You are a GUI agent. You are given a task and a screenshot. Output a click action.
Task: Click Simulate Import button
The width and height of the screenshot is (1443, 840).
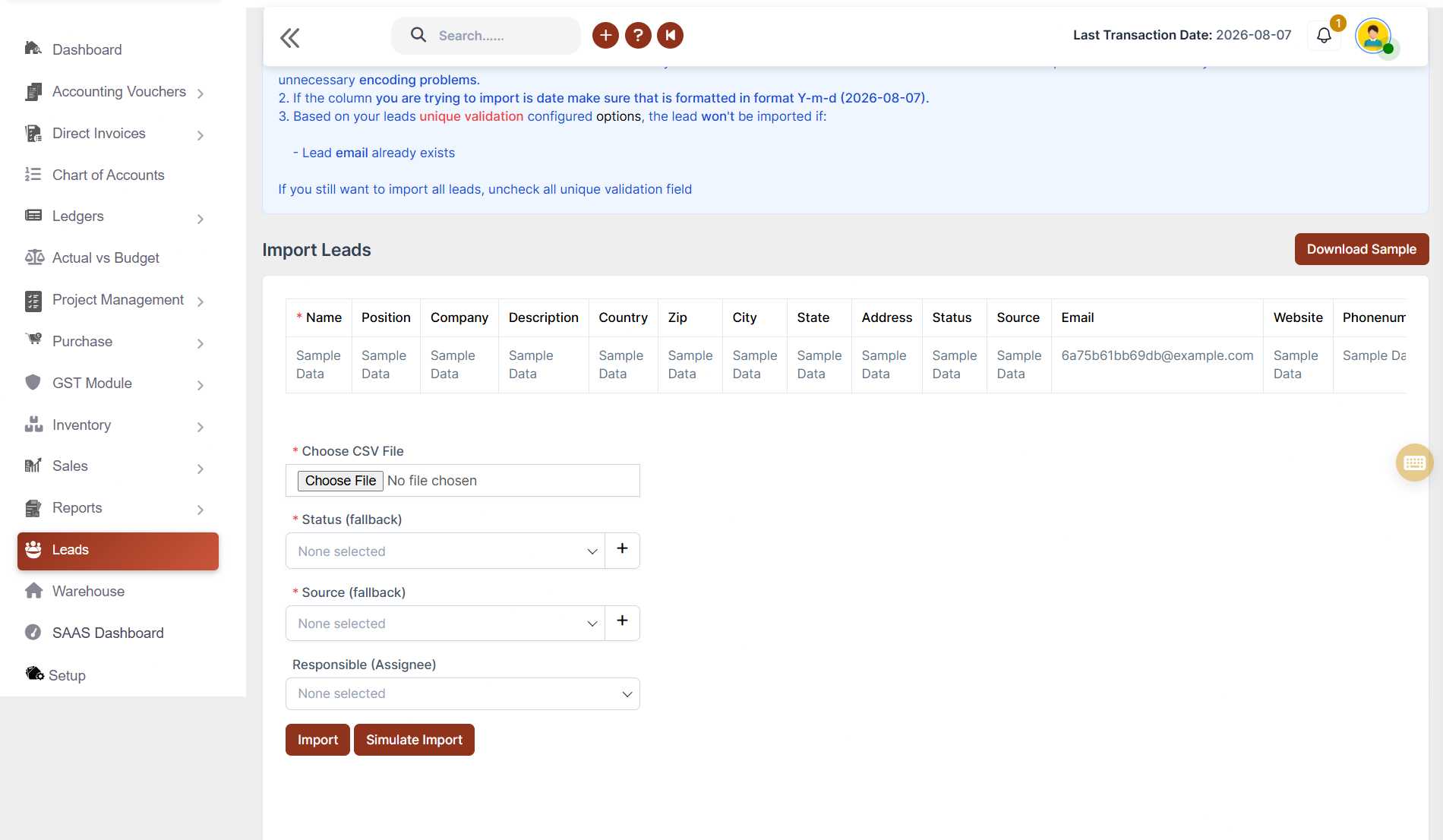pos(414,740)
